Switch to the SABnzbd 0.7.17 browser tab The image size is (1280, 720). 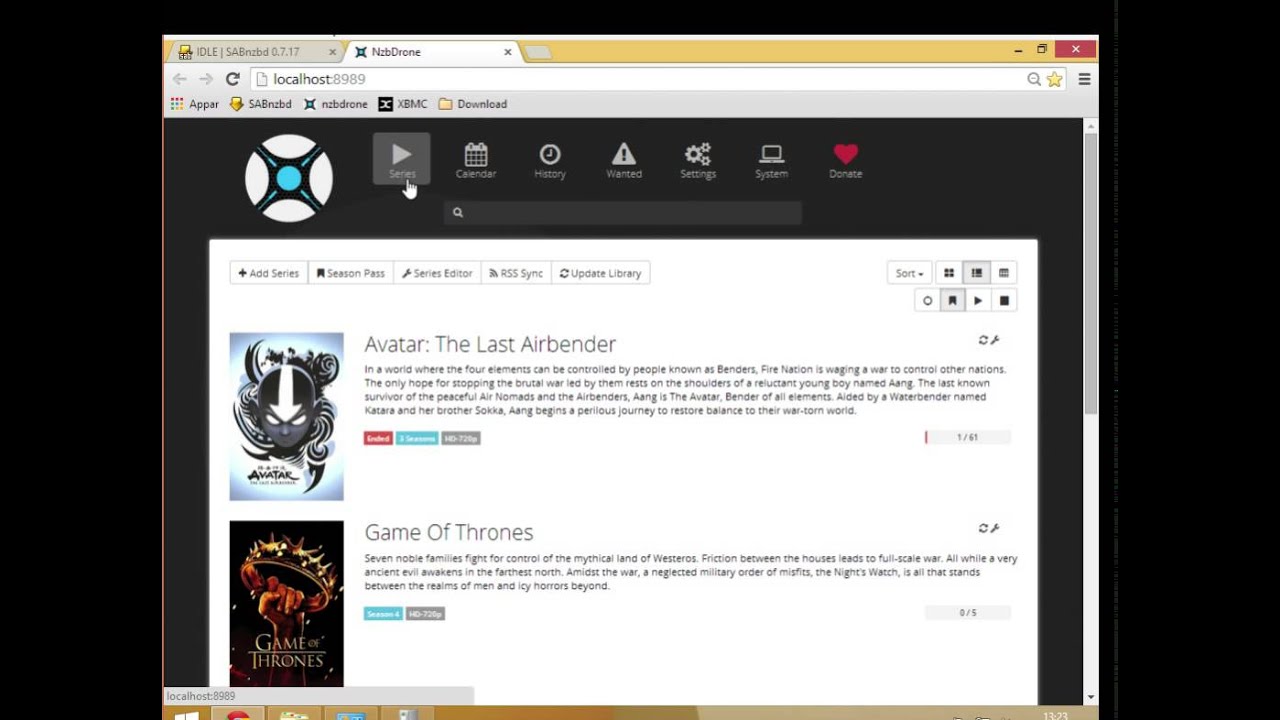(256, 52)
